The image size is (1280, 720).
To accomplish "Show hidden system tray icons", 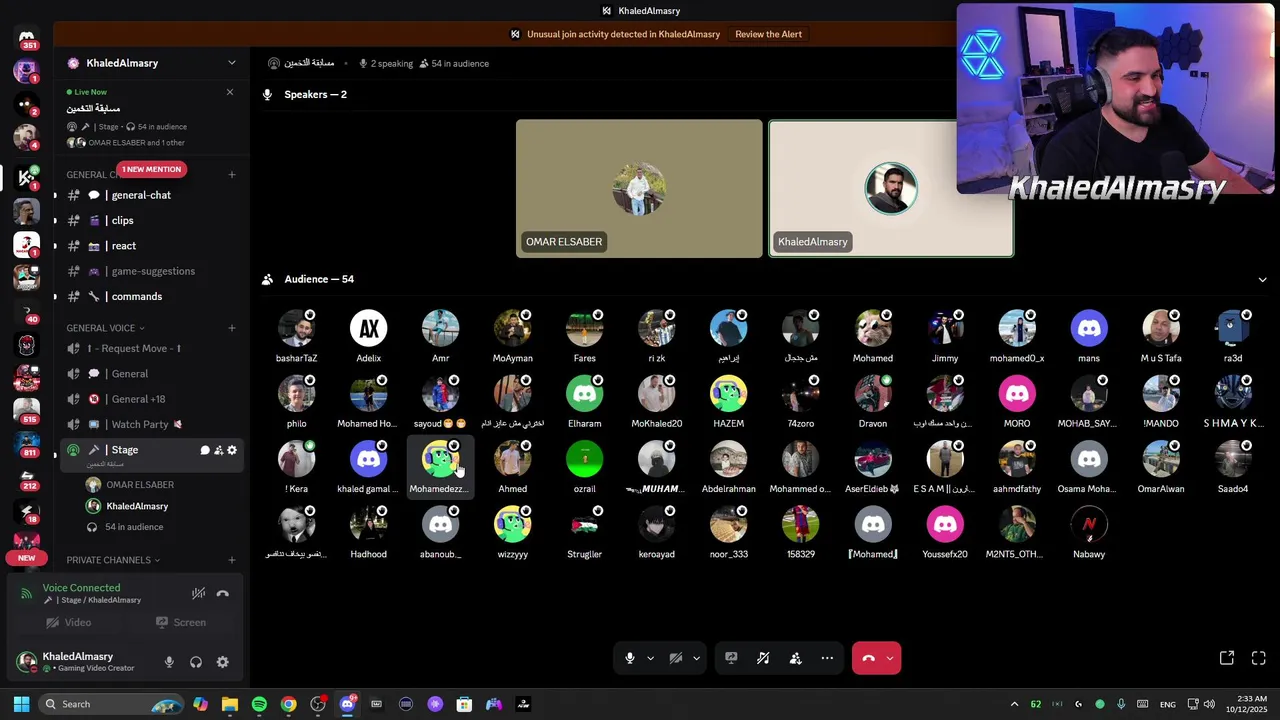I will click(x=1014, y=704).
